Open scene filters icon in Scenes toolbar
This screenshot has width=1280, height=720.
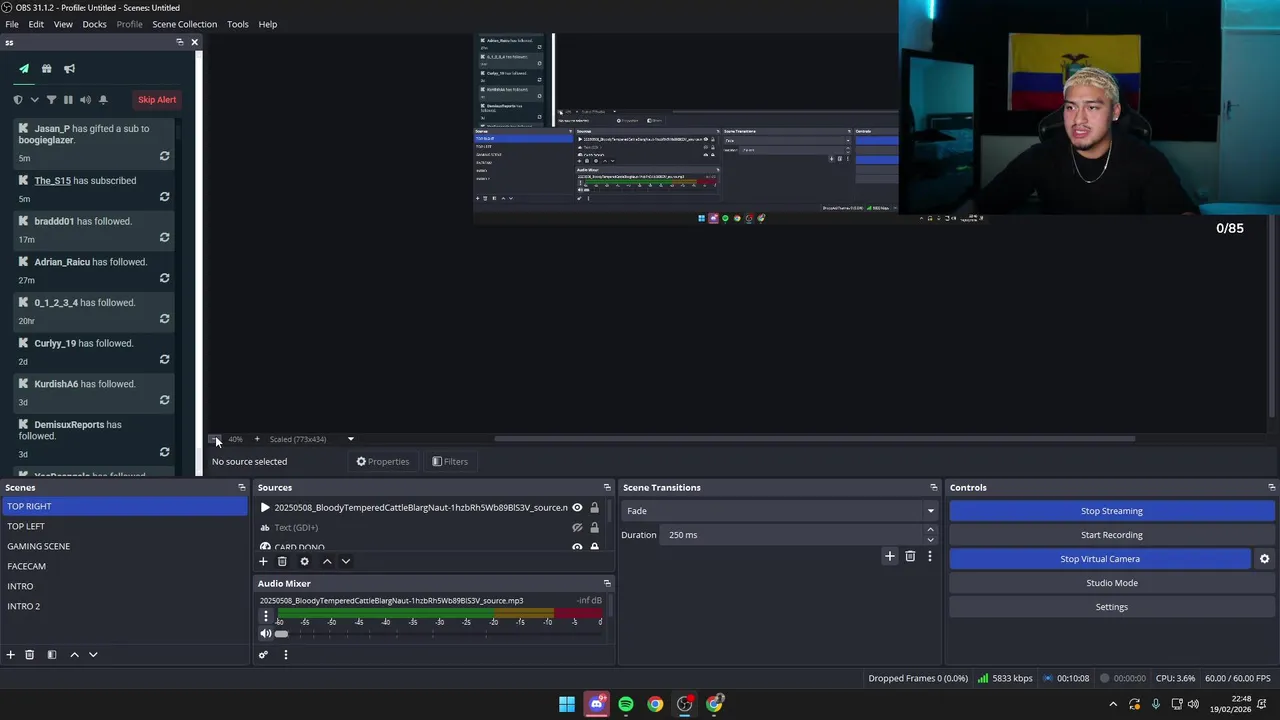click(x=52, y=655)
